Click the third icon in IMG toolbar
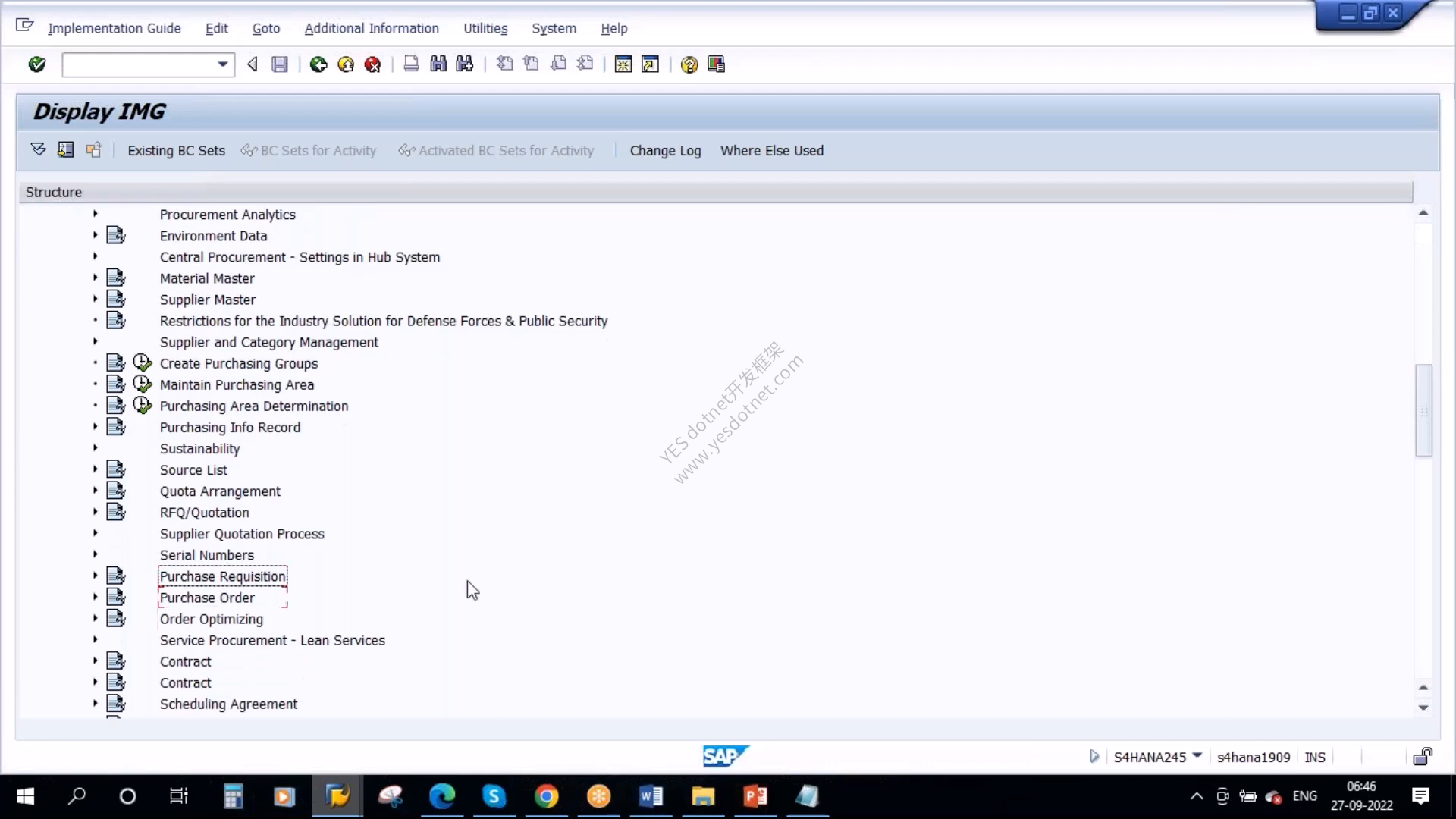Viewport: 1456px width, 819px height. (93, 149)
